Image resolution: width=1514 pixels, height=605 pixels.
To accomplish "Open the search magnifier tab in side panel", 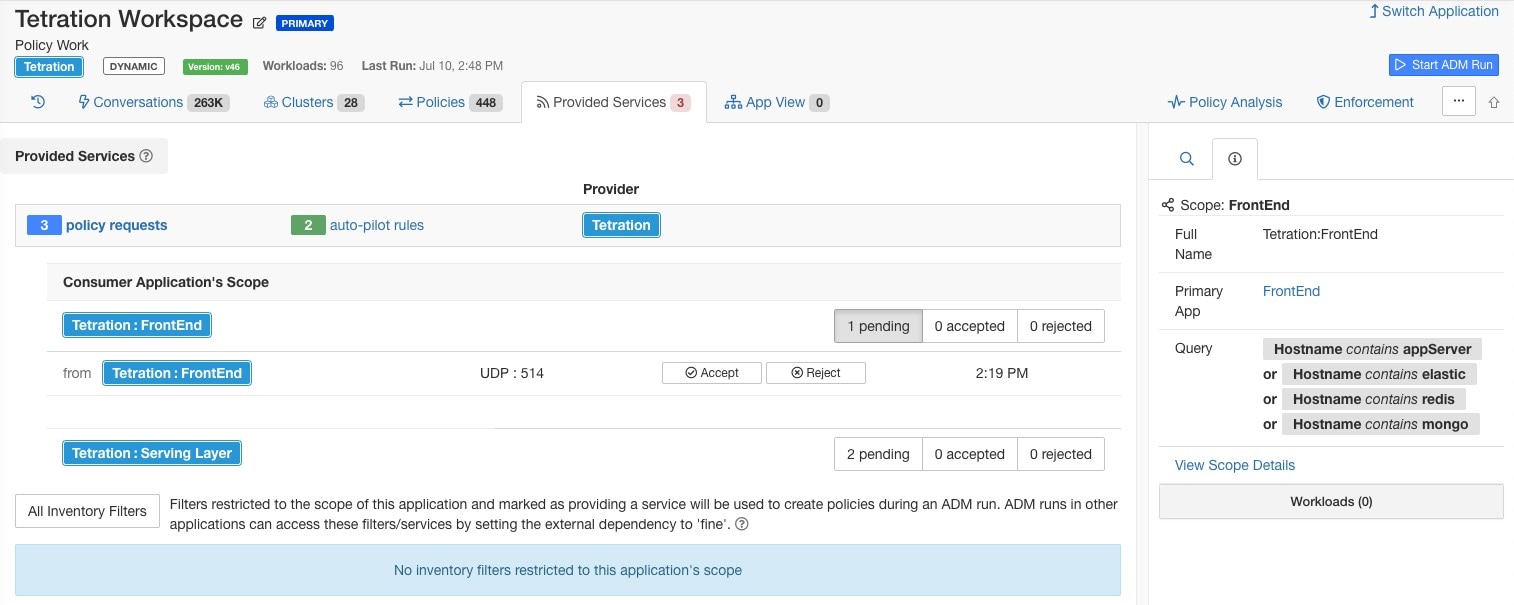I will 1186,158.
